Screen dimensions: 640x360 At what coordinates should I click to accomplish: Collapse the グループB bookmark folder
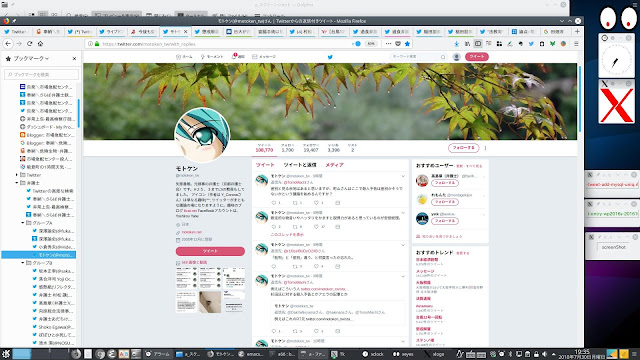pyautogui.click(x=23, y=263)
